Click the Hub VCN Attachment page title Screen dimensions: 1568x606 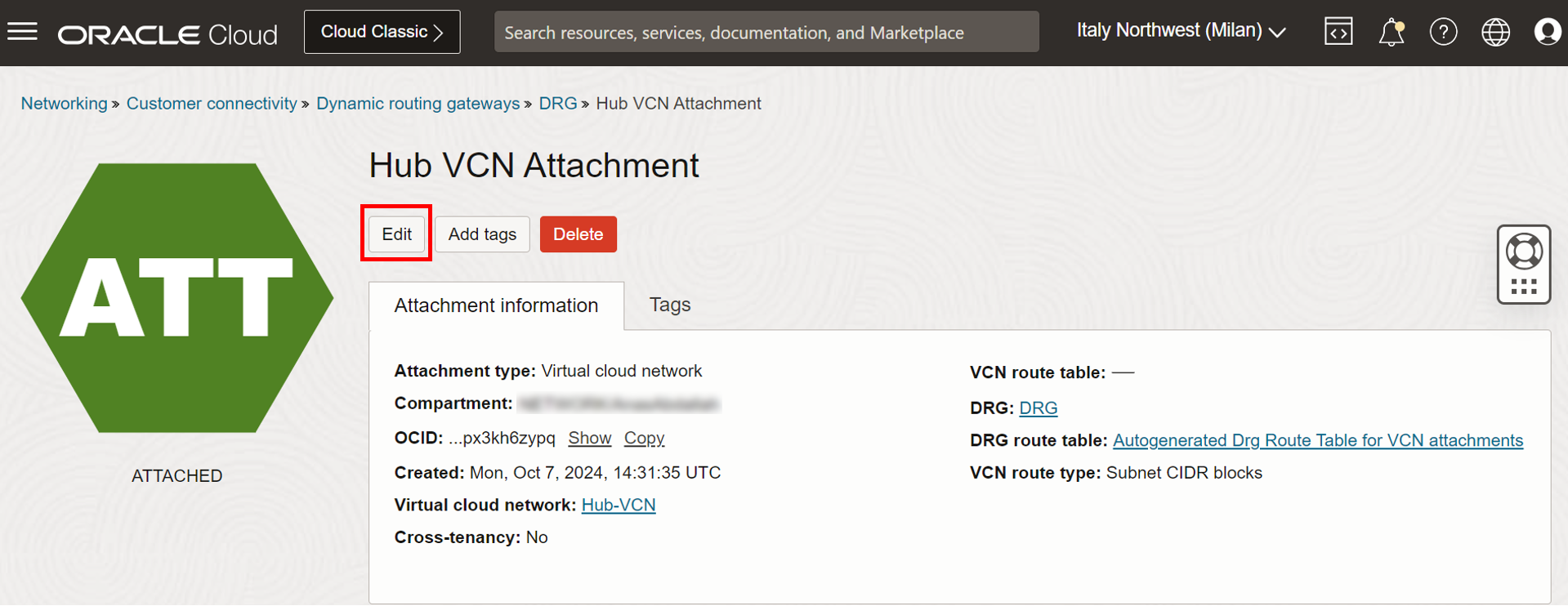tap(534, 166)
